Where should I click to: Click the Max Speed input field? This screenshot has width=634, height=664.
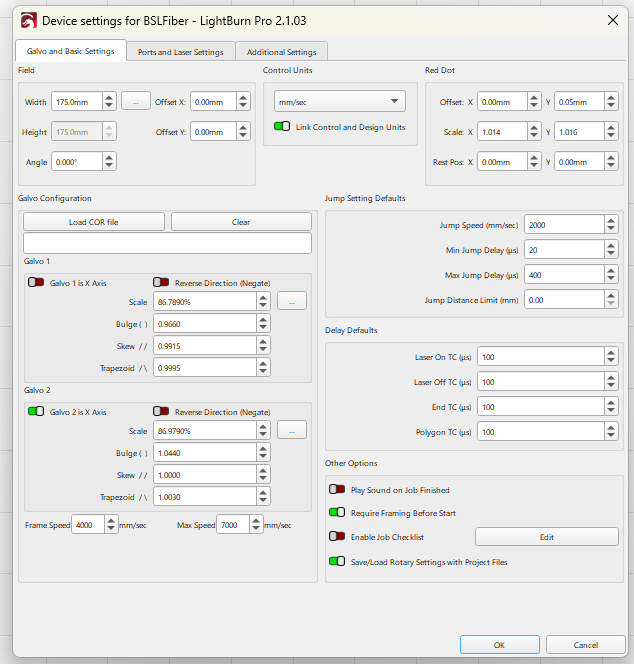[x=233, y=525]
